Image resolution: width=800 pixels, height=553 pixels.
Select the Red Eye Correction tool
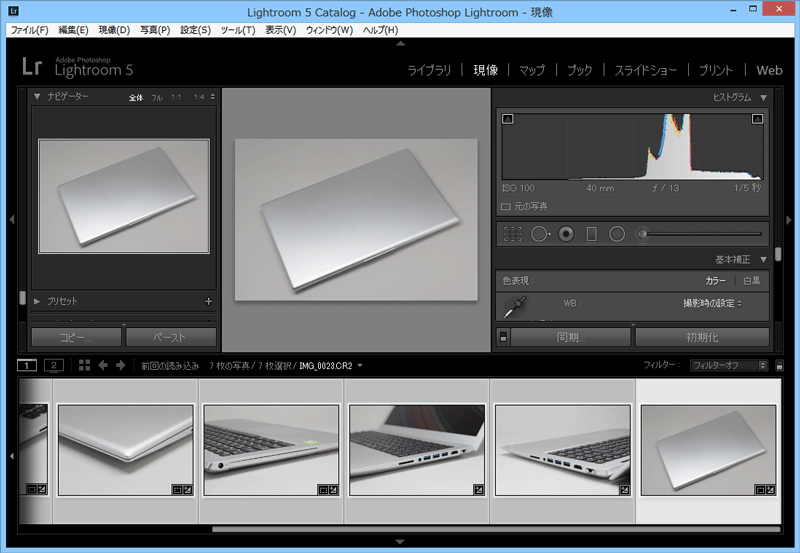(566, 234)
